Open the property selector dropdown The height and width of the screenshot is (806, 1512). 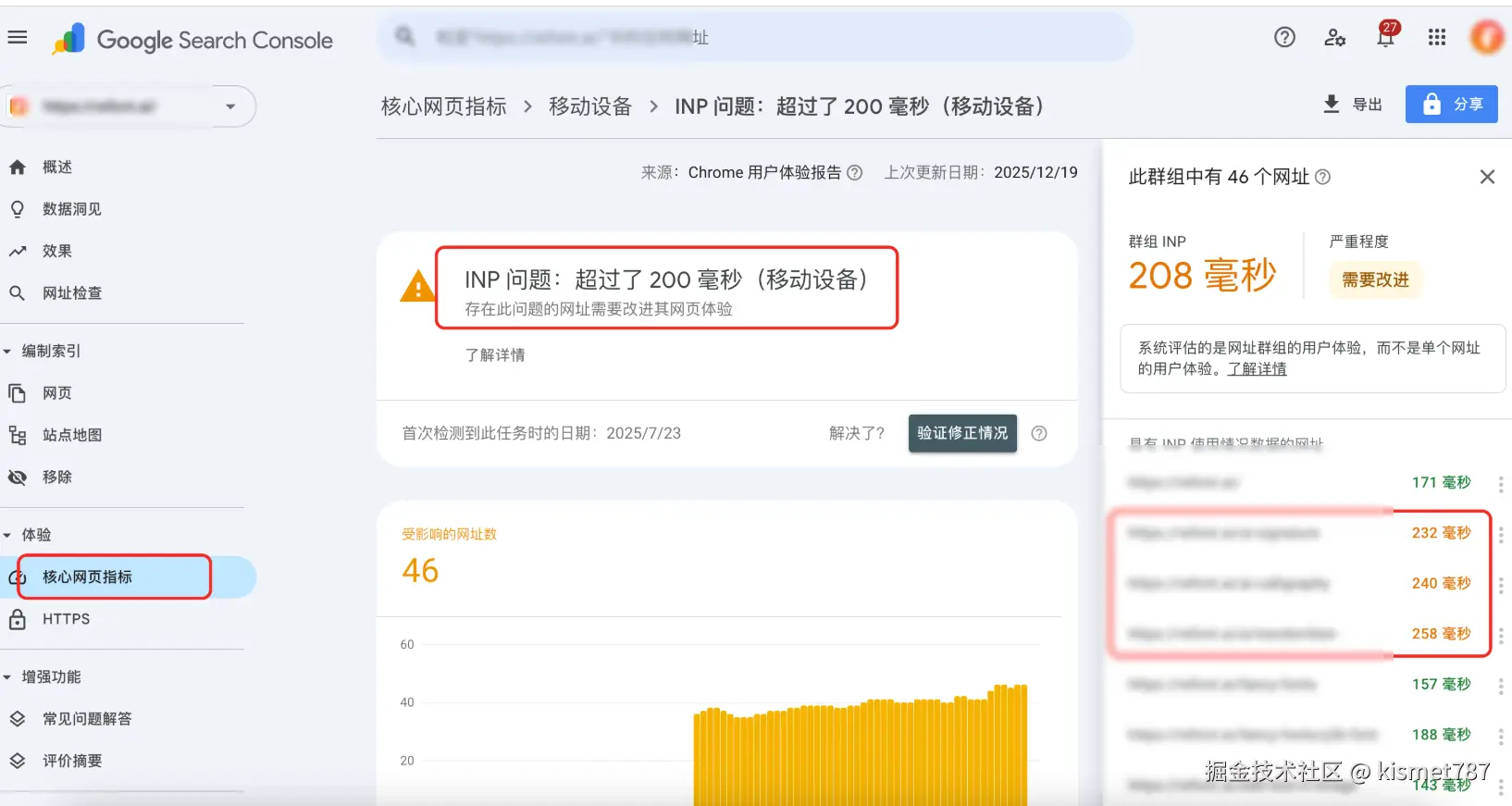(129, 106)
